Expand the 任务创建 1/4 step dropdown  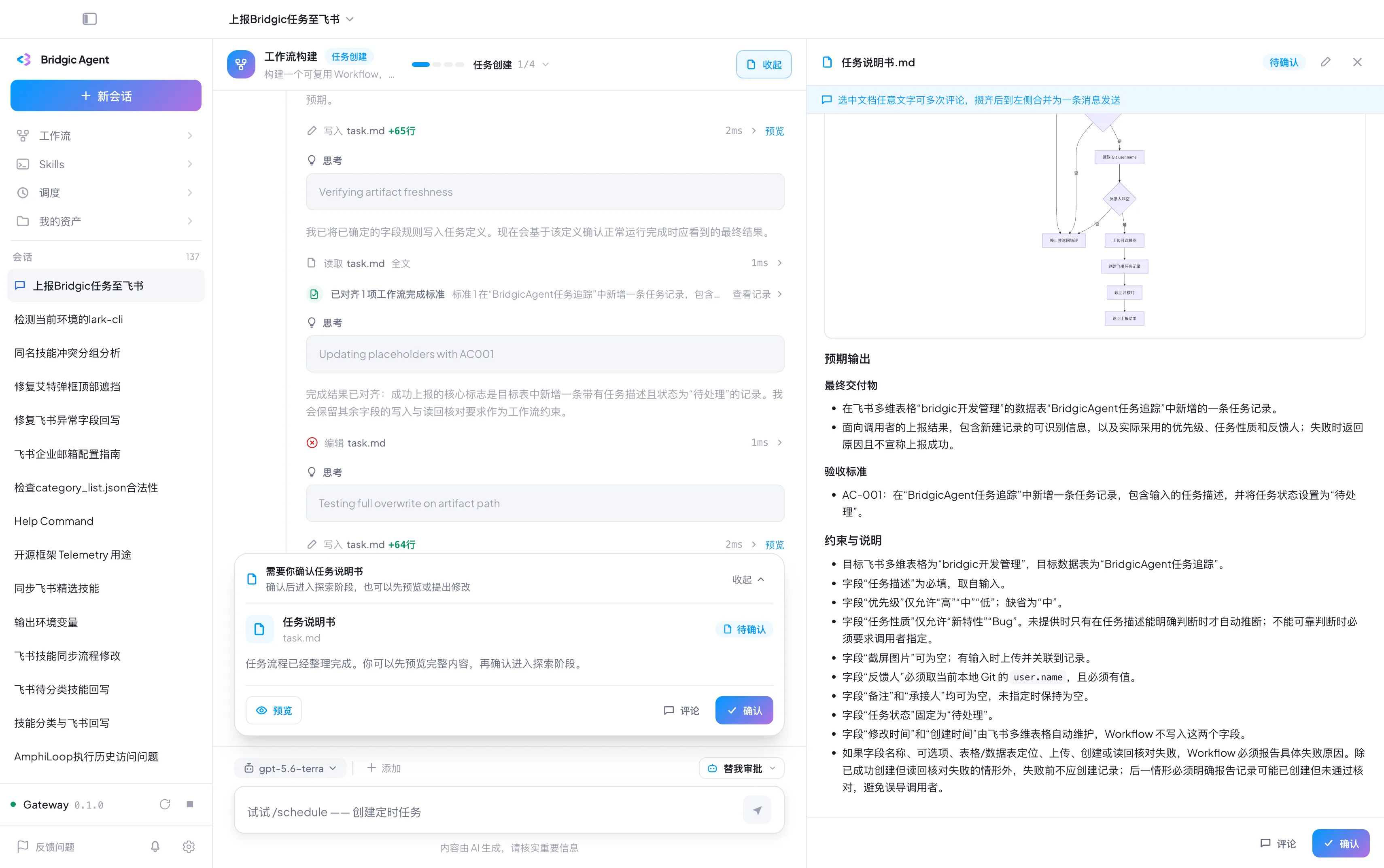(x=511, y=64)
